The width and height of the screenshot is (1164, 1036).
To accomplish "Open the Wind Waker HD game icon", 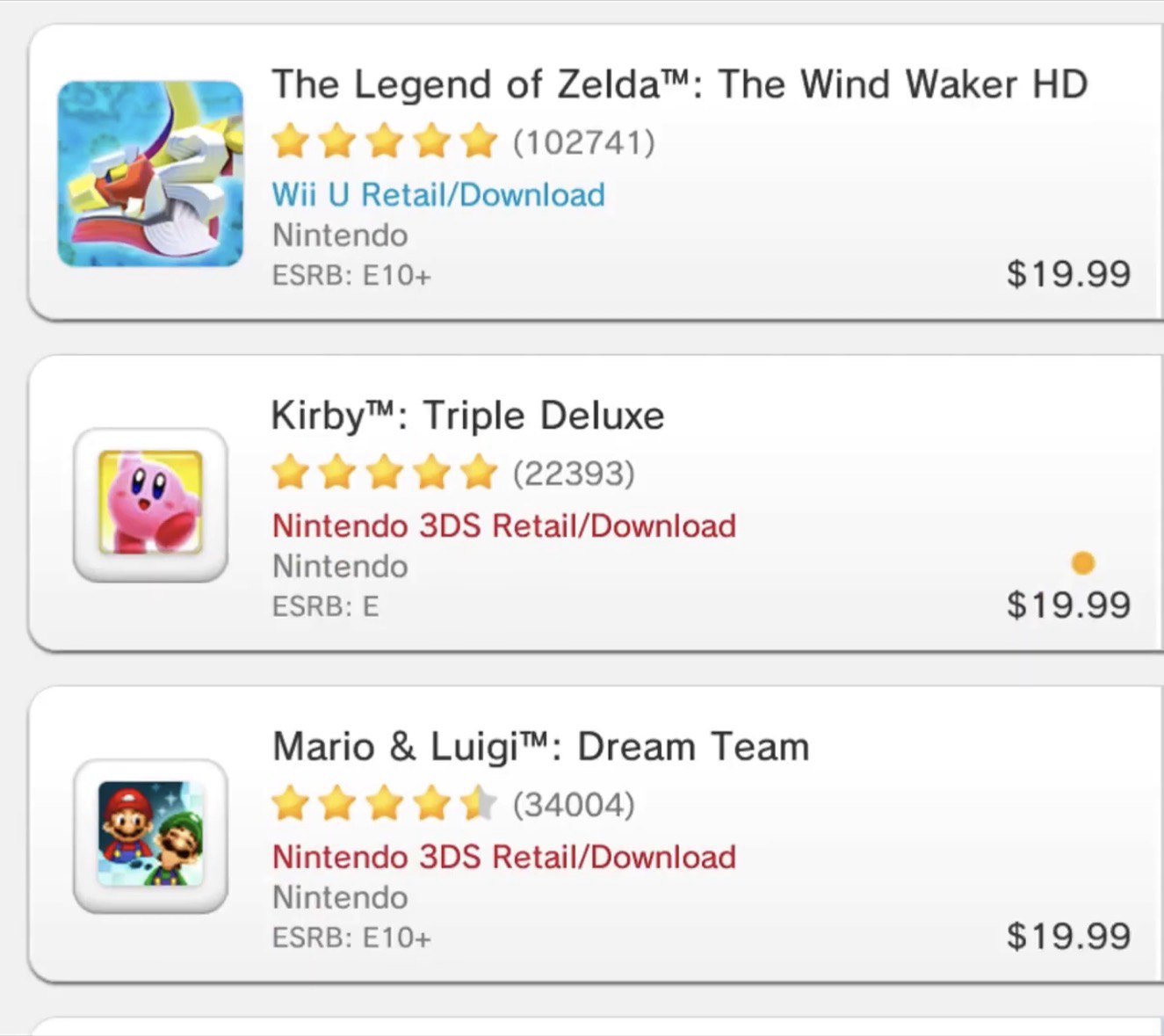I will (x=150, y=174).
